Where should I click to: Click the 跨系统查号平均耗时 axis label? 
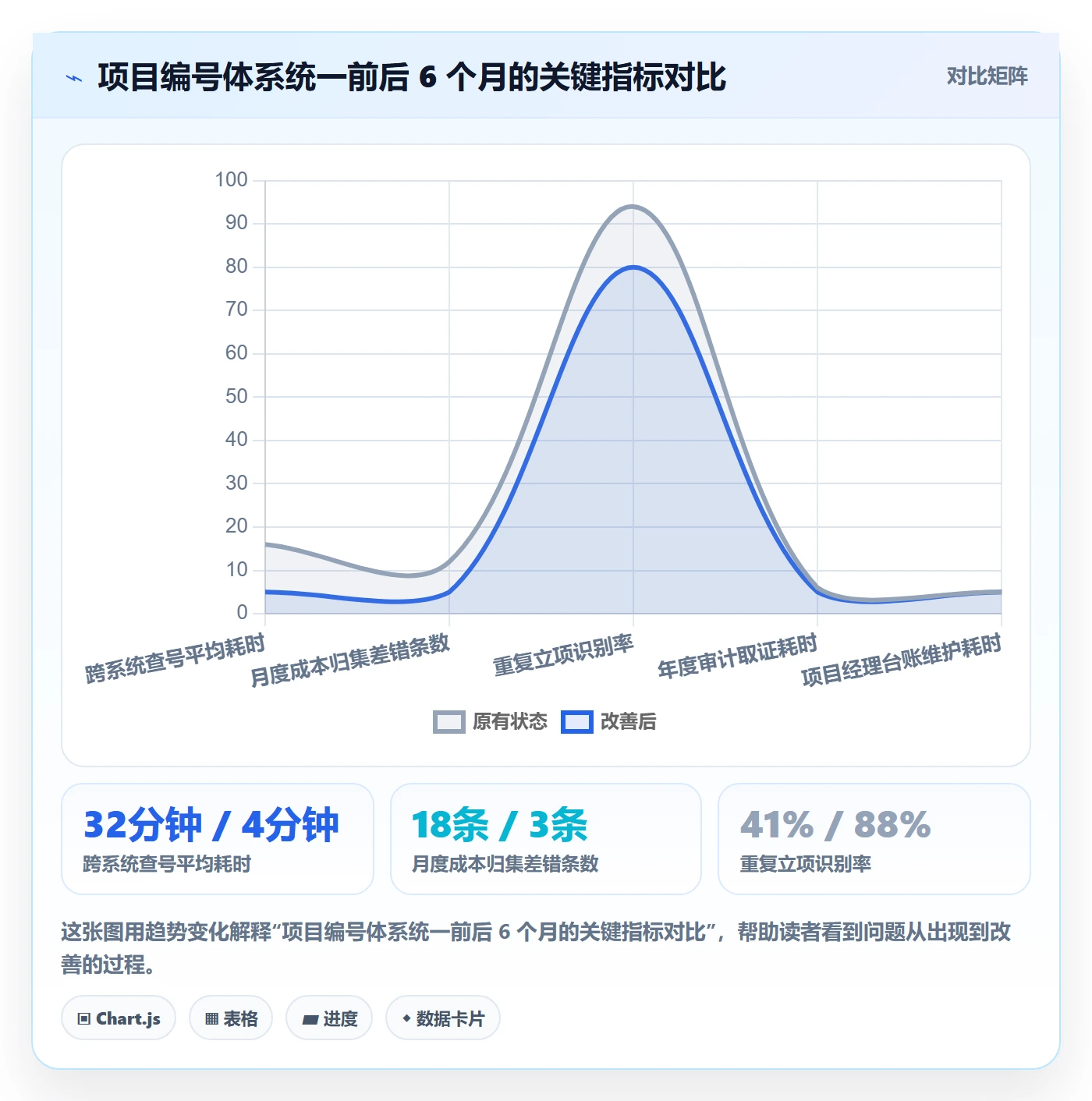(175, 659)
